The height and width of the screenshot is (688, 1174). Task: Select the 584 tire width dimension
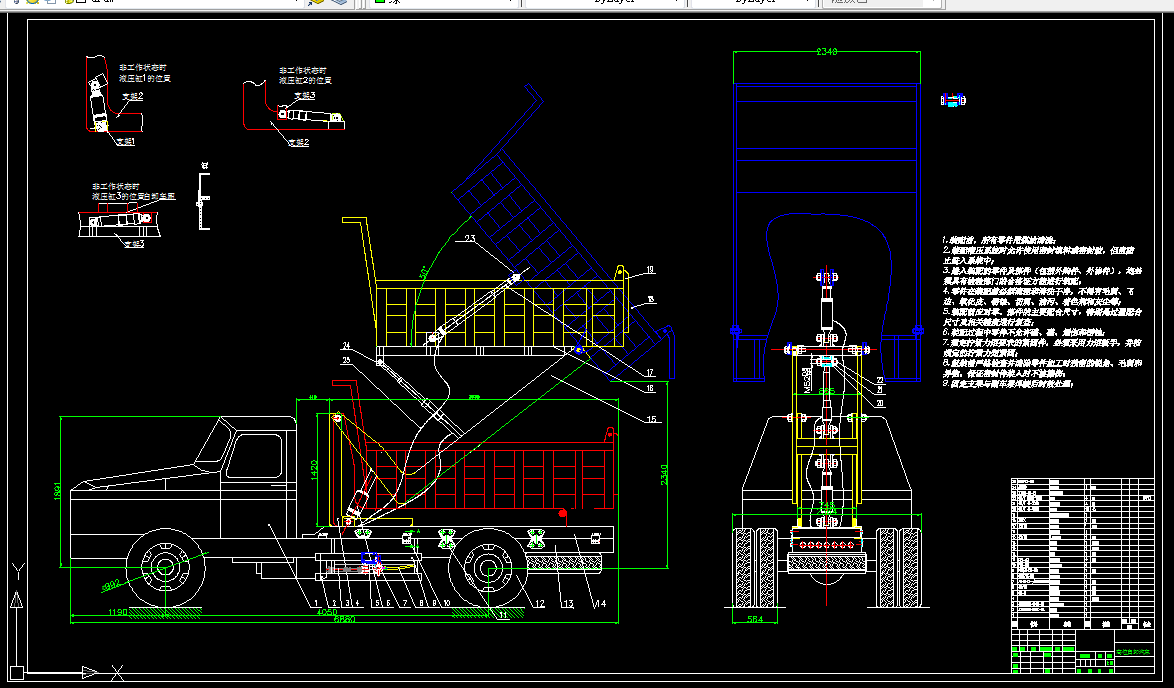754,619
